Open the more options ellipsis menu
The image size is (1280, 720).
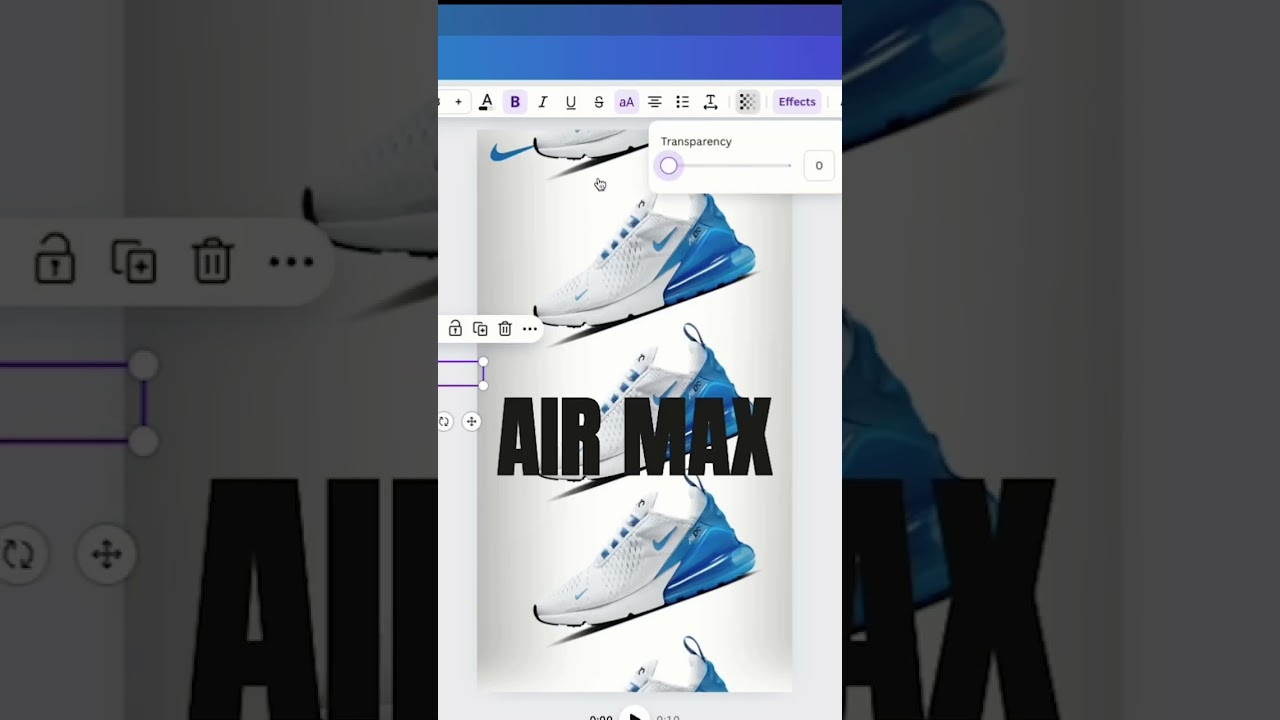[x=530, y=329]
